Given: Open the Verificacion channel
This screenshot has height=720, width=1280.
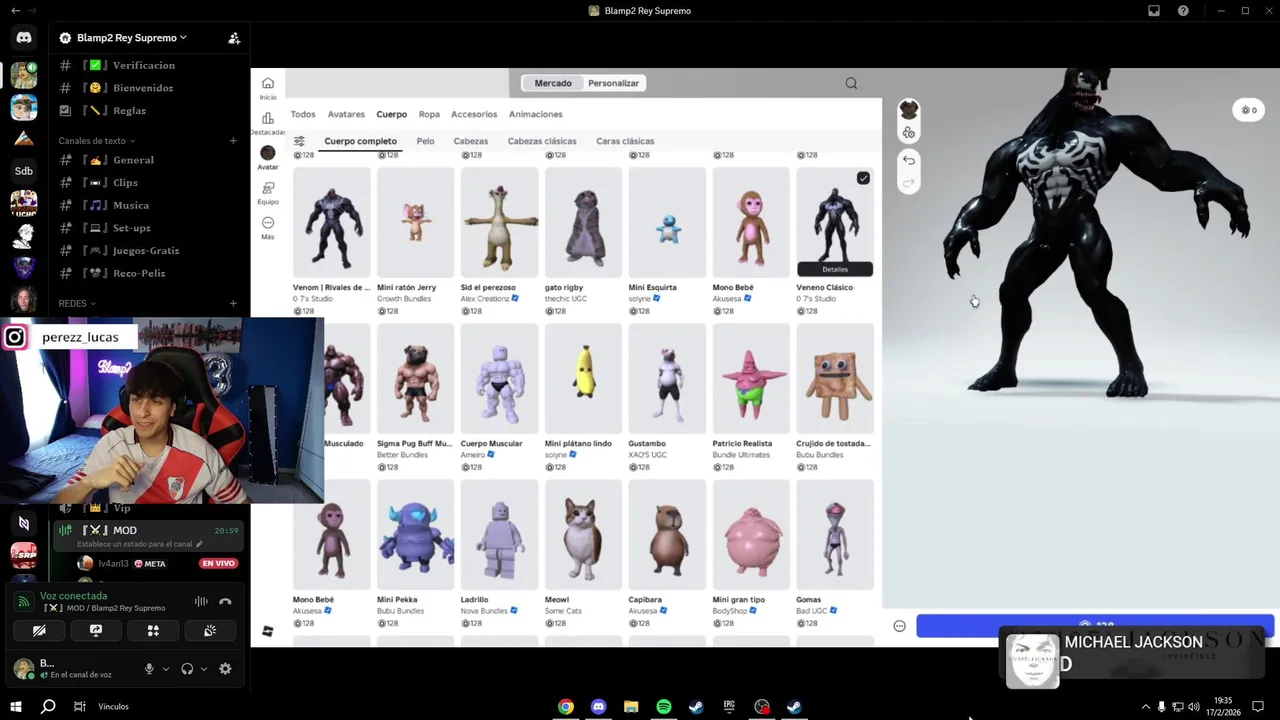Looking at the screenshot, I should click(147, 65).
